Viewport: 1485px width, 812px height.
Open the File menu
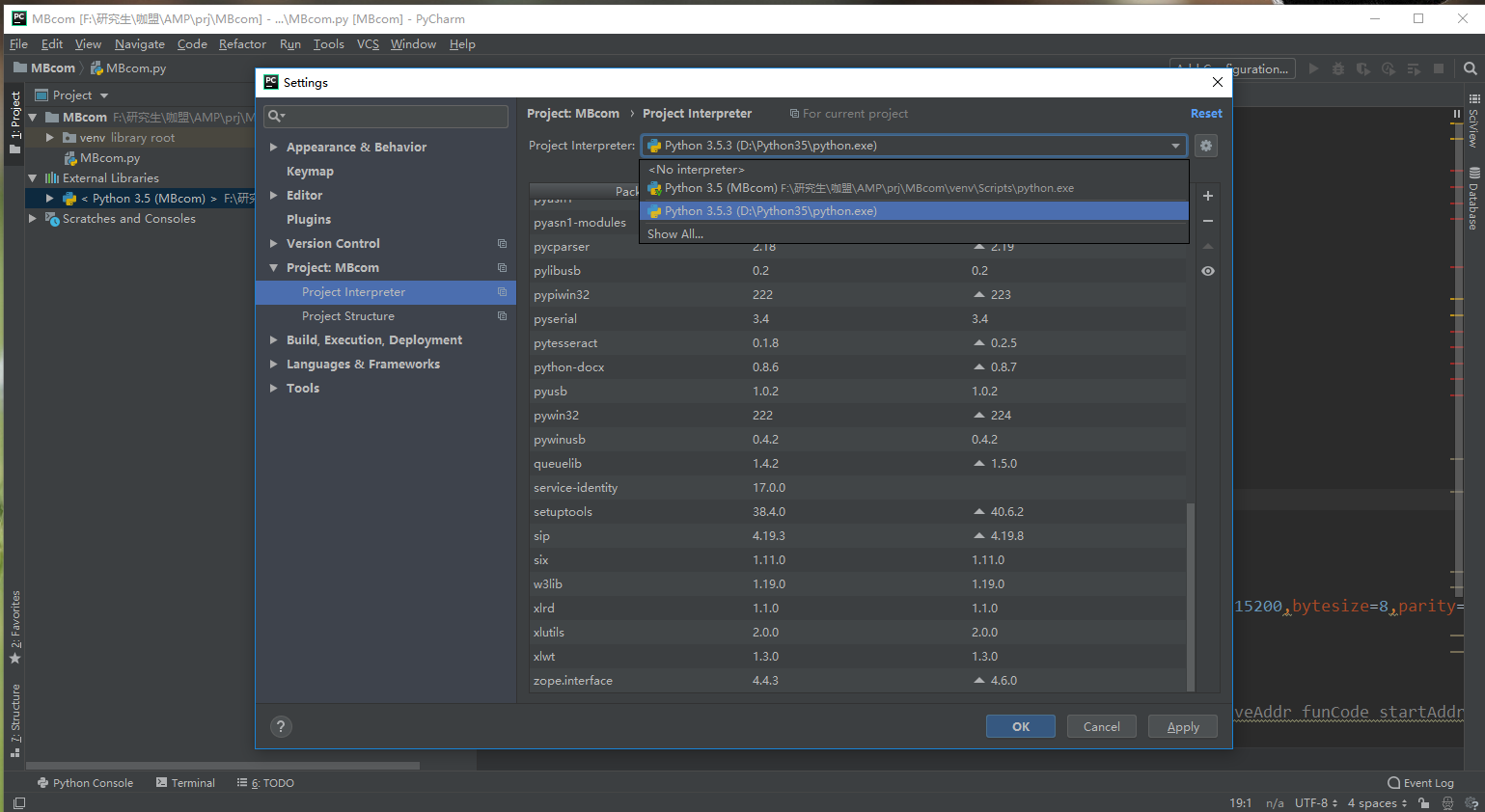[18, 44]
